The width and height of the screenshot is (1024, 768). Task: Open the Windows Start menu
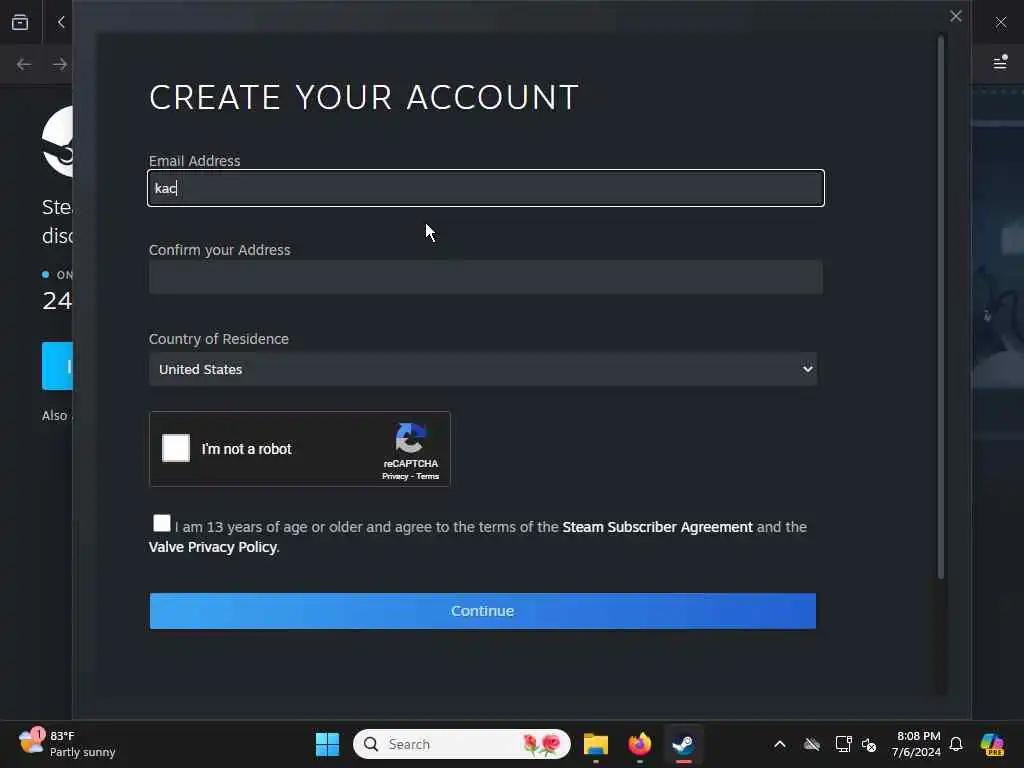(x=327, y=744)
